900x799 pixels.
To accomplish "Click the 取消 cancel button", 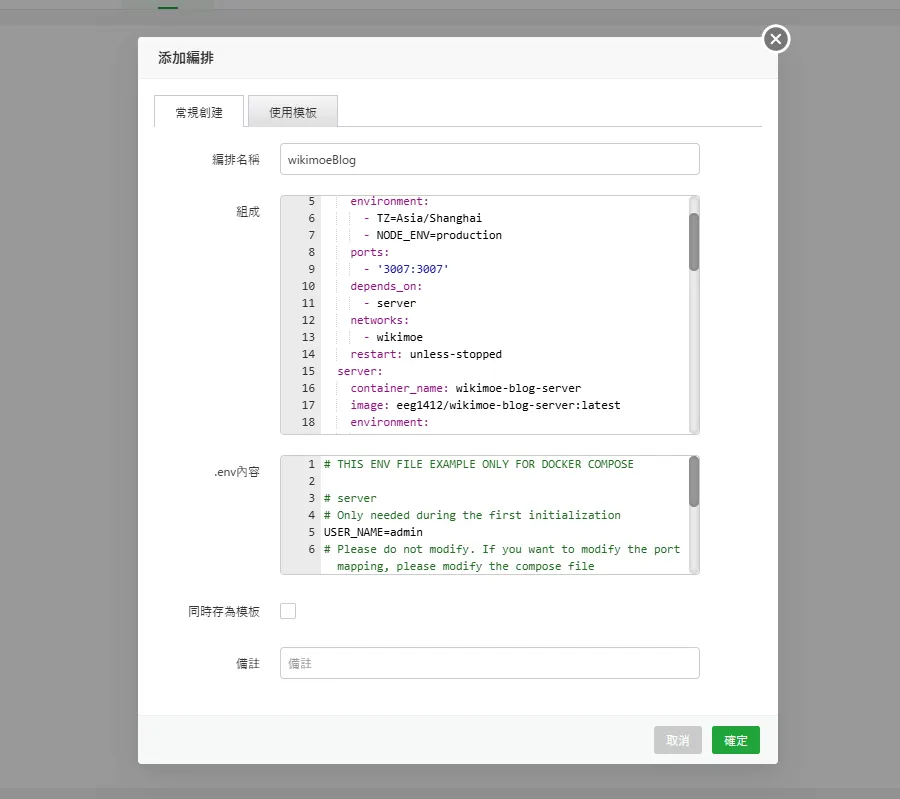I will 677,740.
